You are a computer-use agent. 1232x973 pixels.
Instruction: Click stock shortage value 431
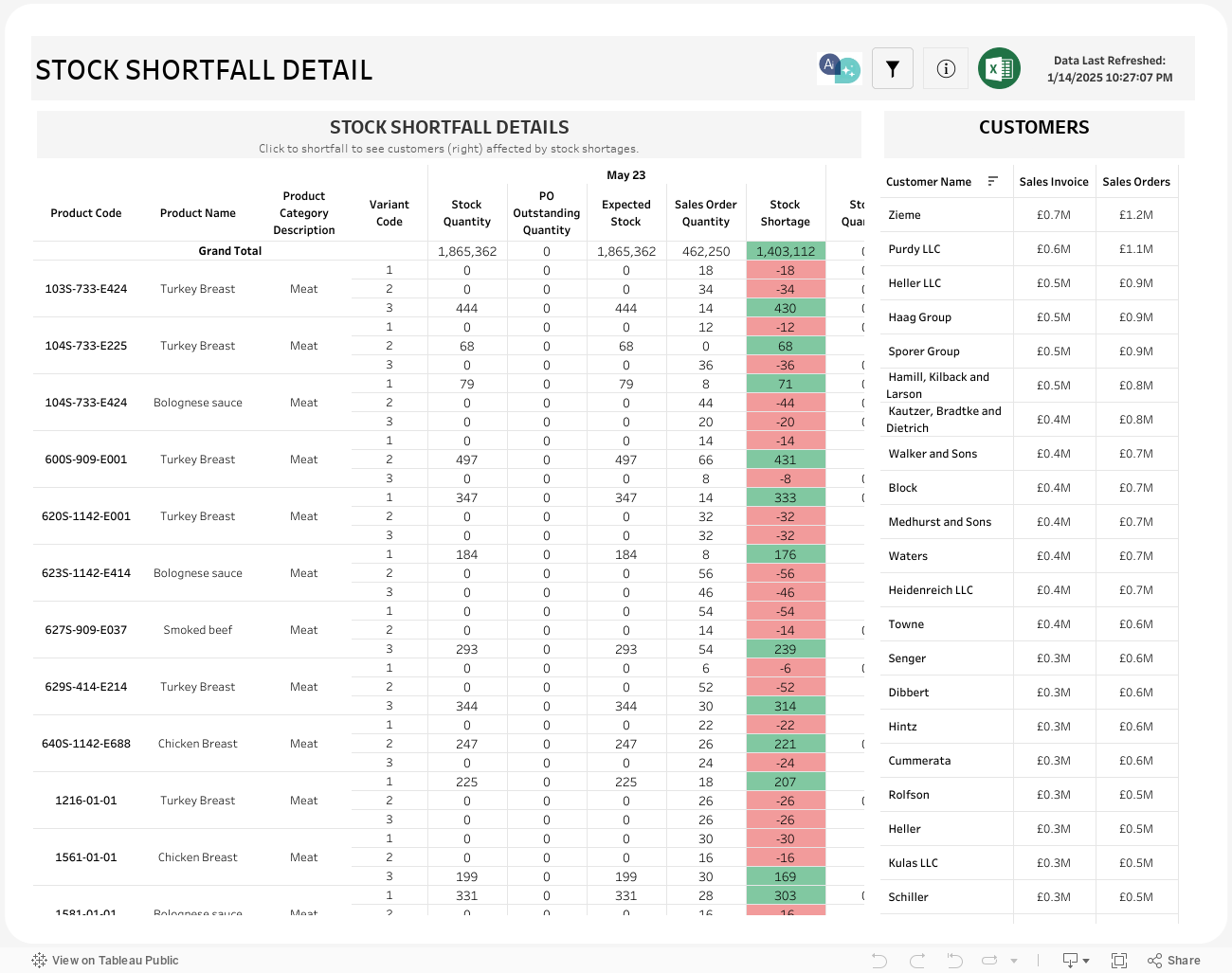click(x=786, y=459)
